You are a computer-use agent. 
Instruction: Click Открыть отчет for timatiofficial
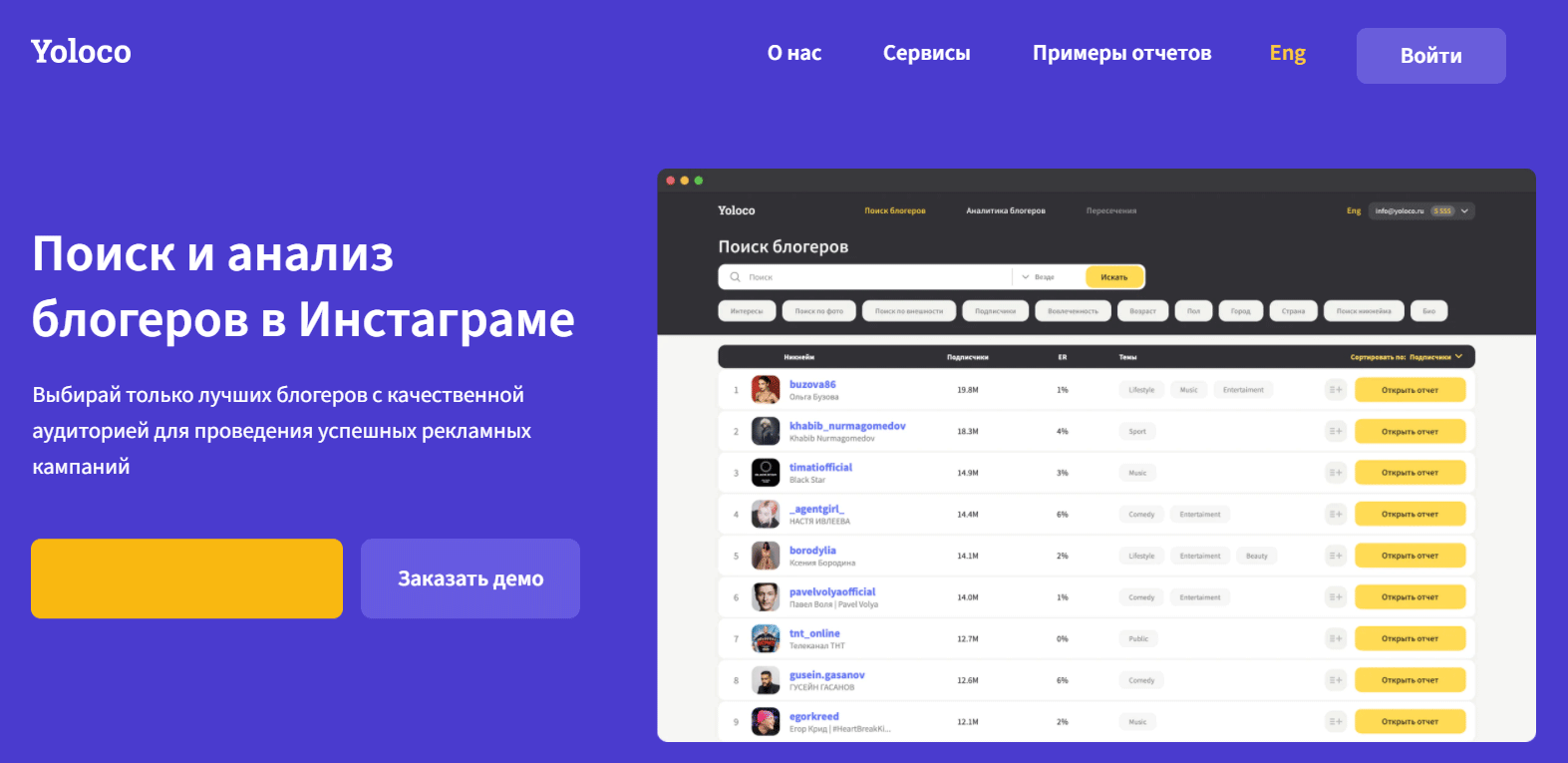tap(1410, 473)
